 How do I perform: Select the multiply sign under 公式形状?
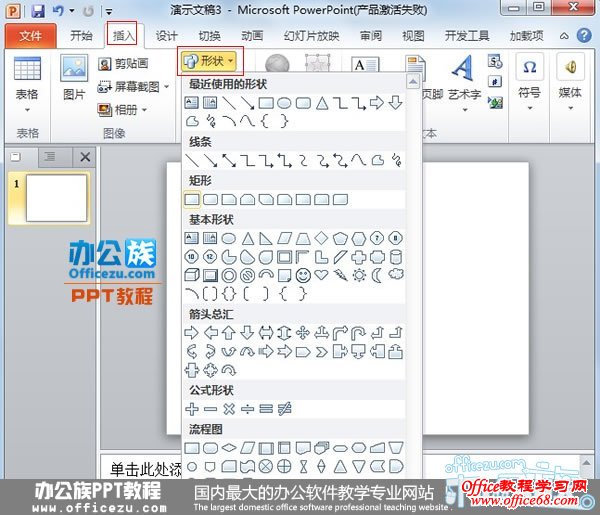click(x=229, y=409)
